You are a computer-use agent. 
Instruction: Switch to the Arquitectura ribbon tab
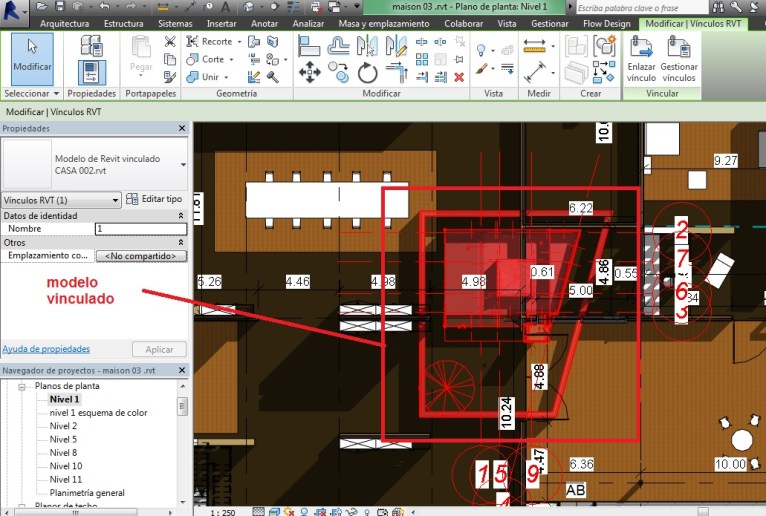click(x=64, y=22)
